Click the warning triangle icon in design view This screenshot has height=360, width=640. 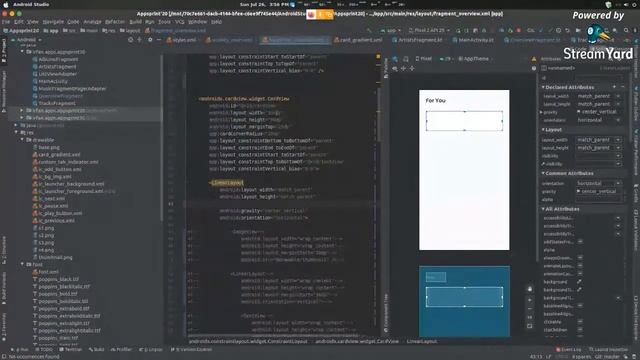534,59
